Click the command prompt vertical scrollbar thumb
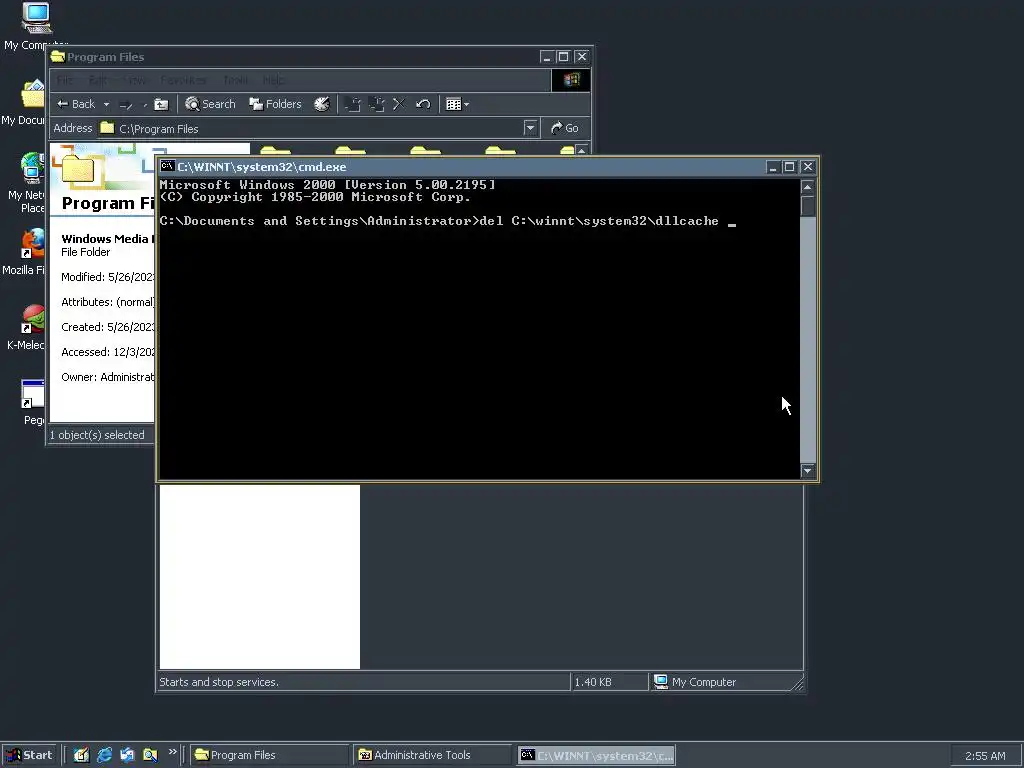The image size is (1024, 768). click(x=808, y=206)
